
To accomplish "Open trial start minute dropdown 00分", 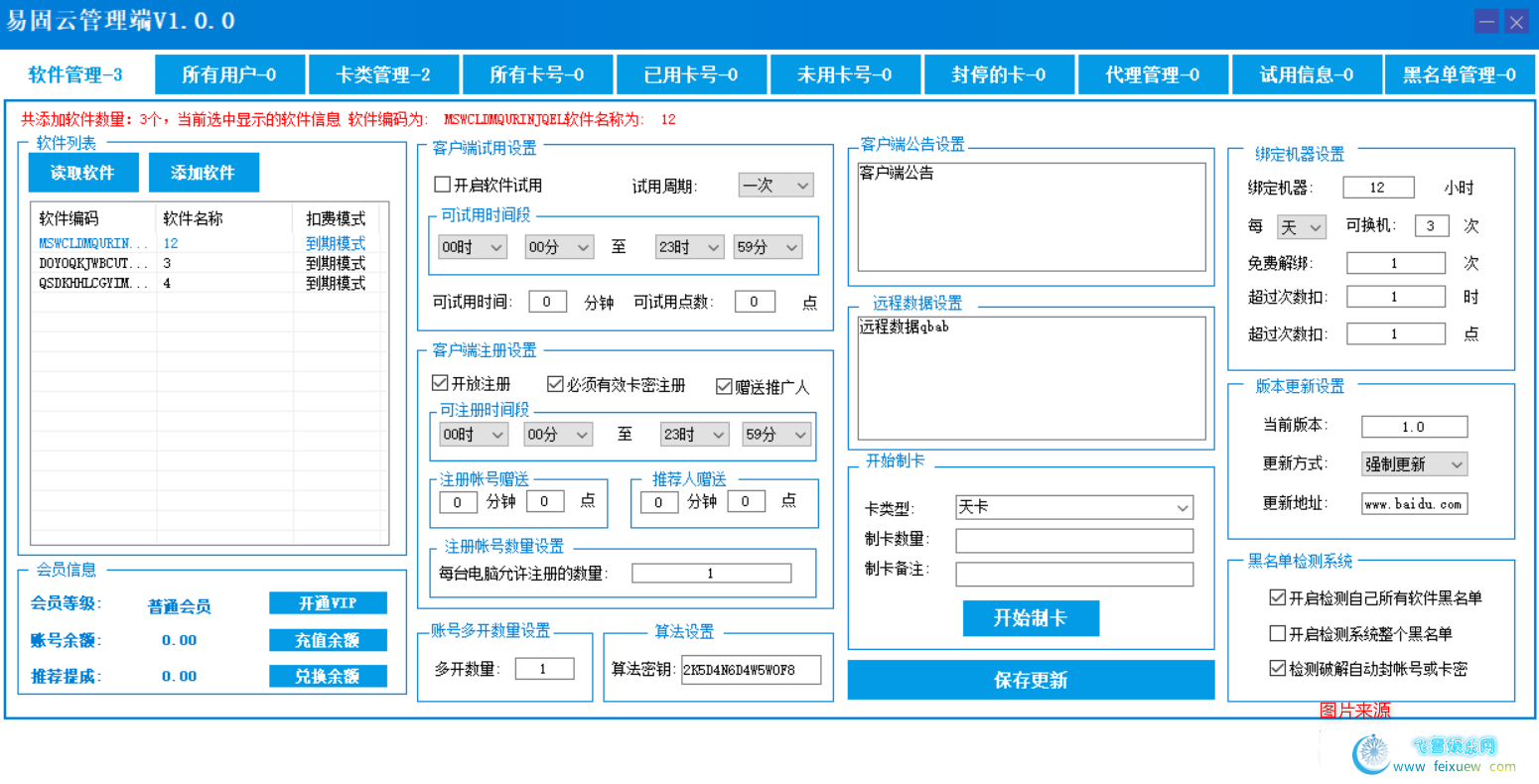I will [x=559, y=247].
